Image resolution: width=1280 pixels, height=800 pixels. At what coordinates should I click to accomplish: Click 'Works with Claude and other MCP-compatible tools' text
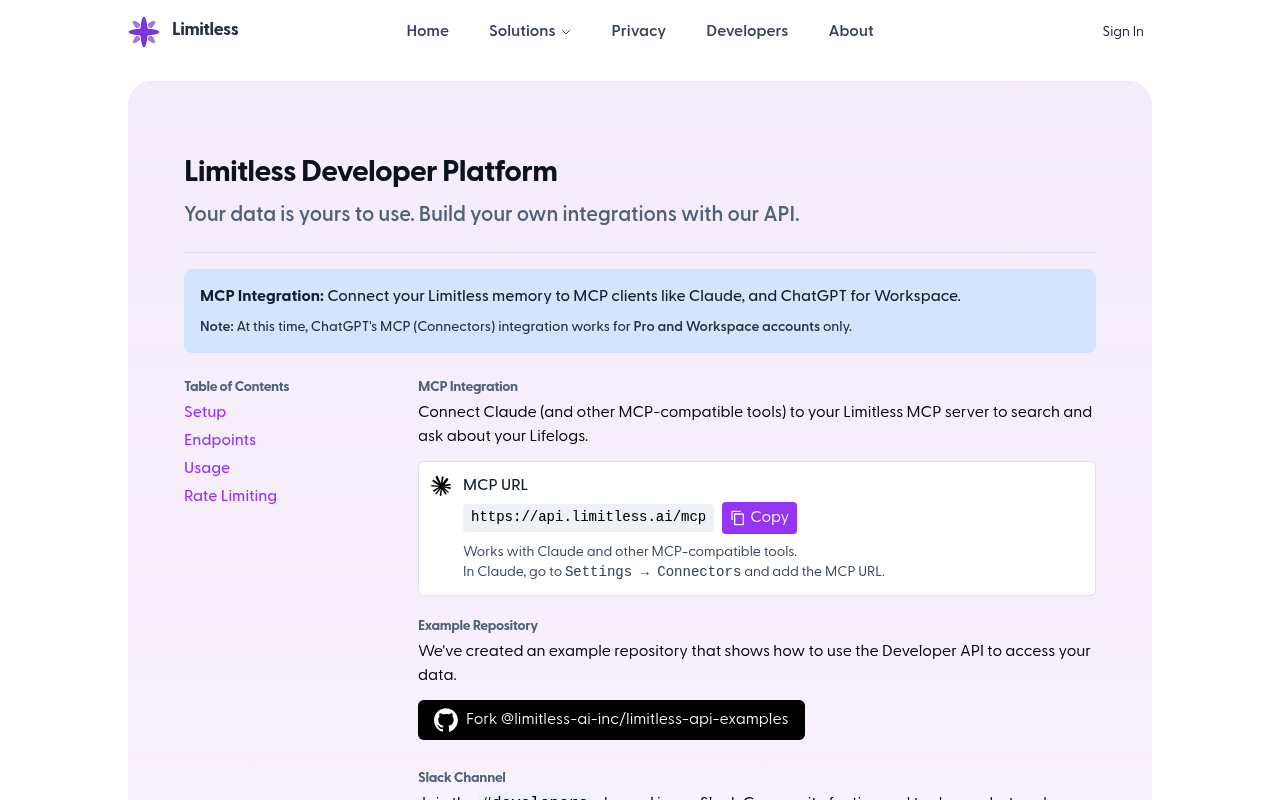pyautogui.click(x=630, y=552)
